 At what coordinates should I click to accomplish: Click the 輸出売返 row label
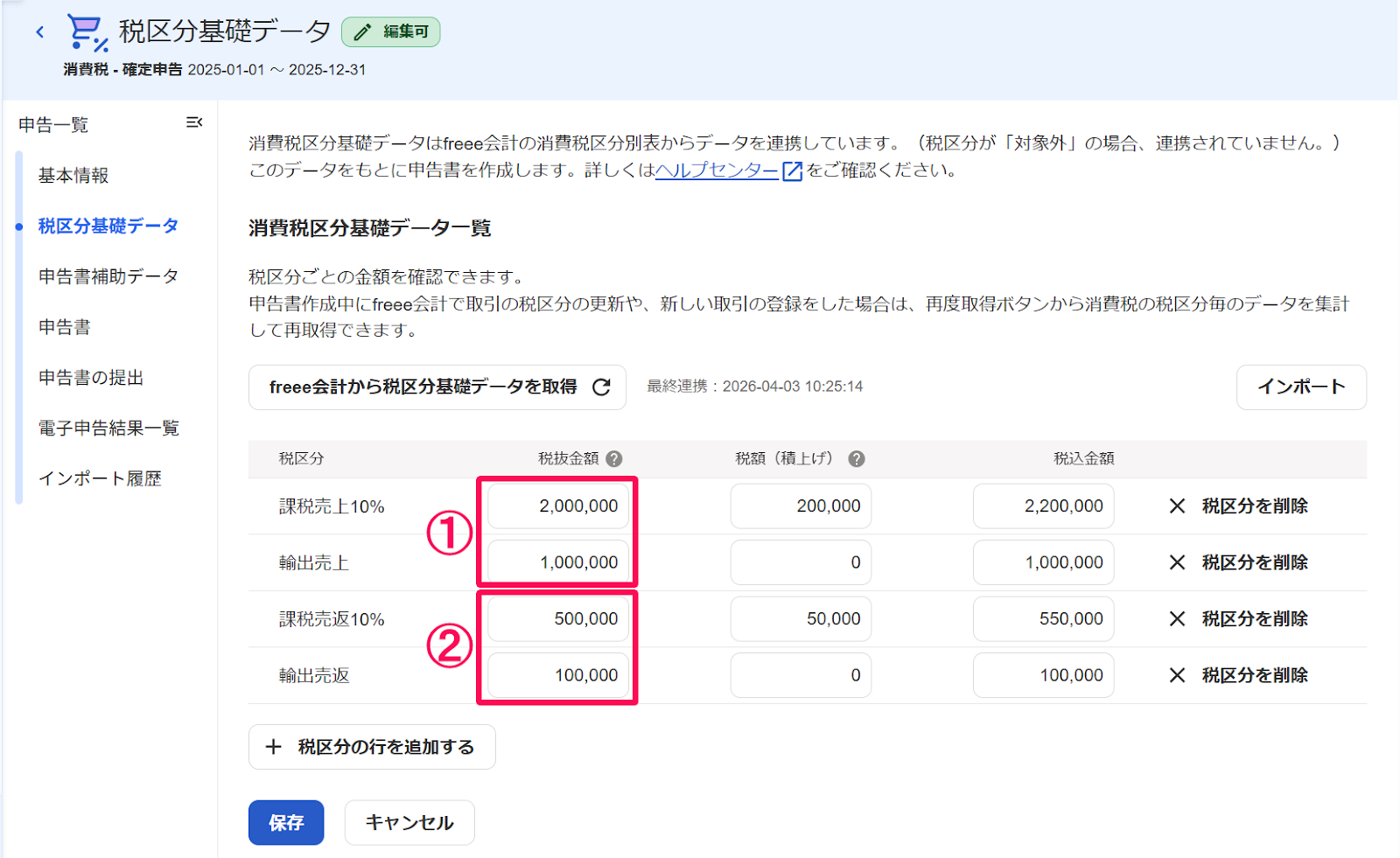tap(314, 675)
